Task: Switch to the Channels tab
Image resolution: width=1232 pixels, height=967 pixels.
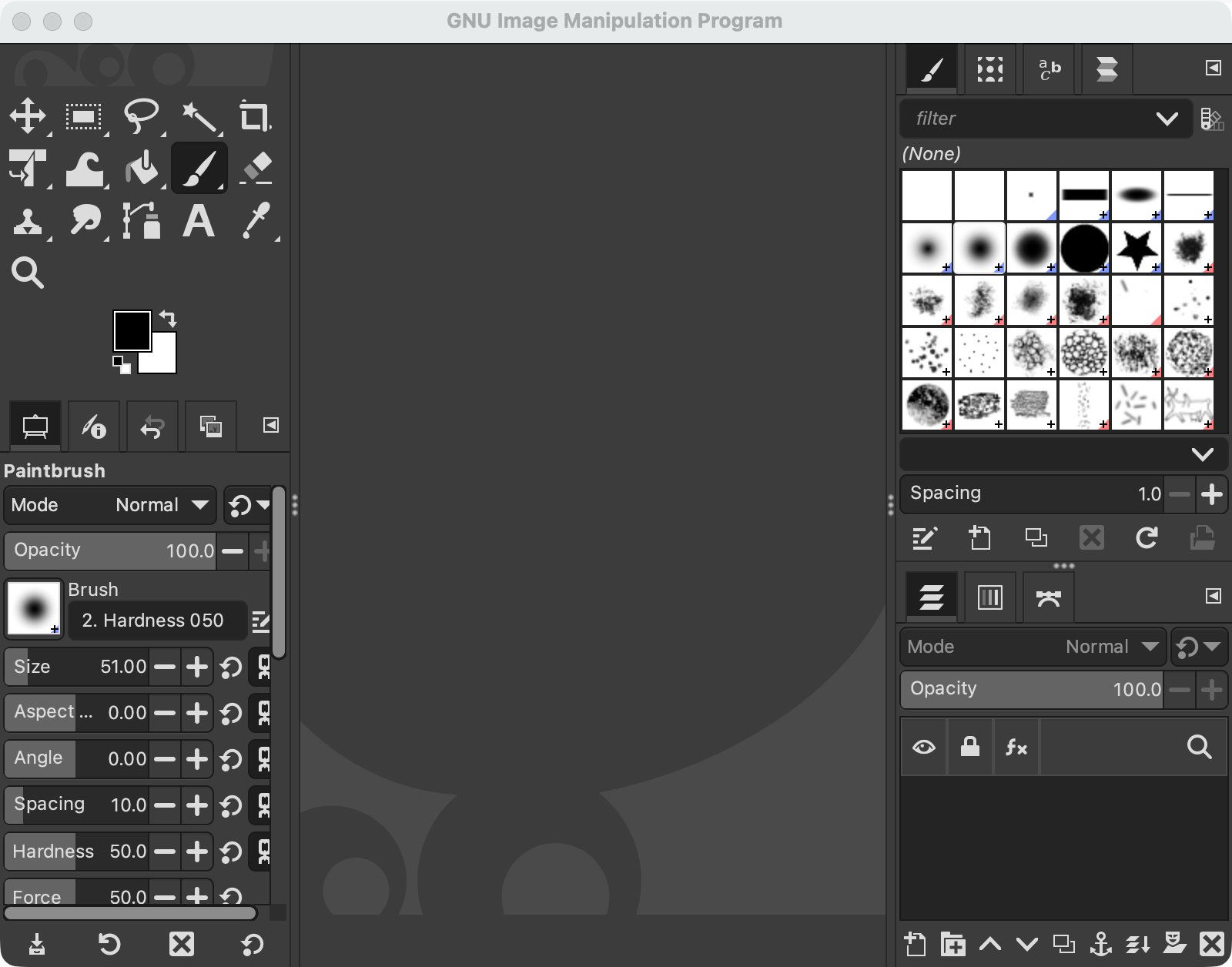Action: tap(990, 597)
